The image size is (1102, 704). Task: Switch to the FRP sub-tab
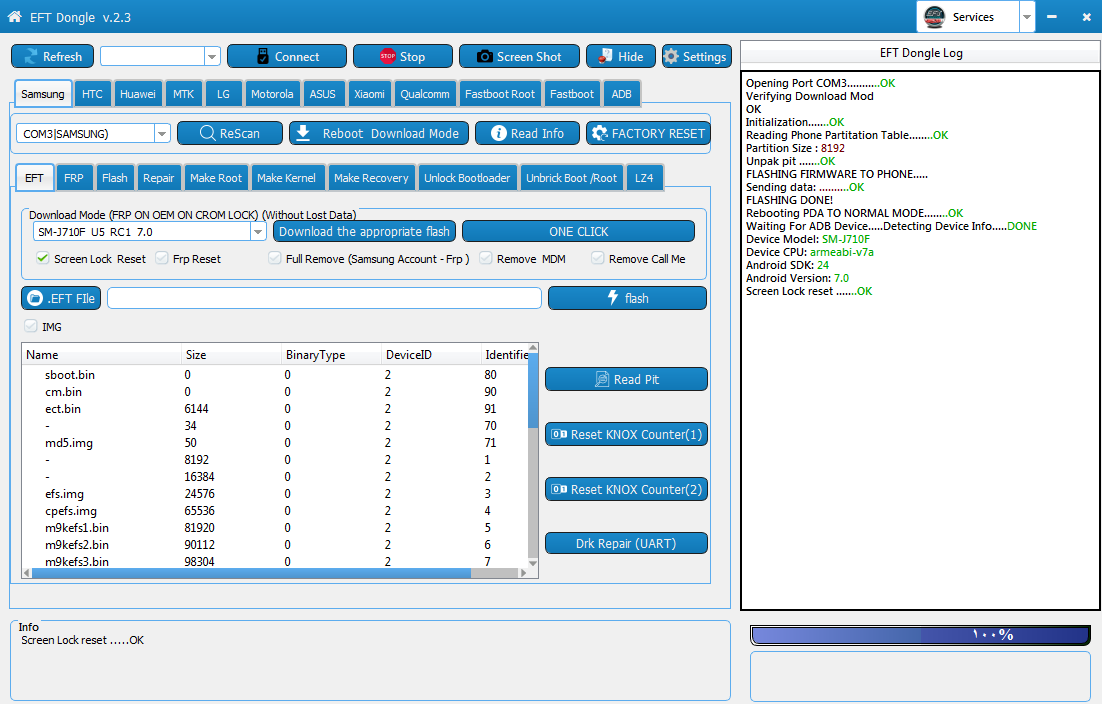pyautogui.click(x=74, y=178)
